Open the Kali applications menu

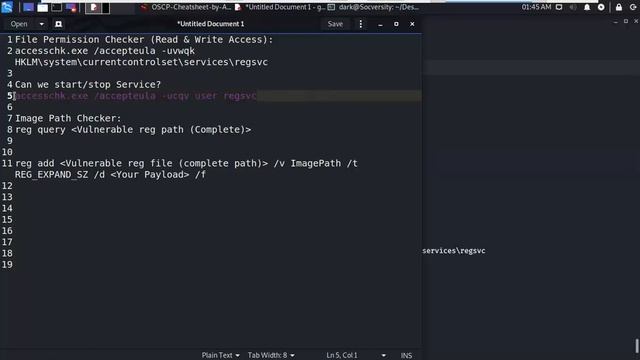tap(7, 7)
